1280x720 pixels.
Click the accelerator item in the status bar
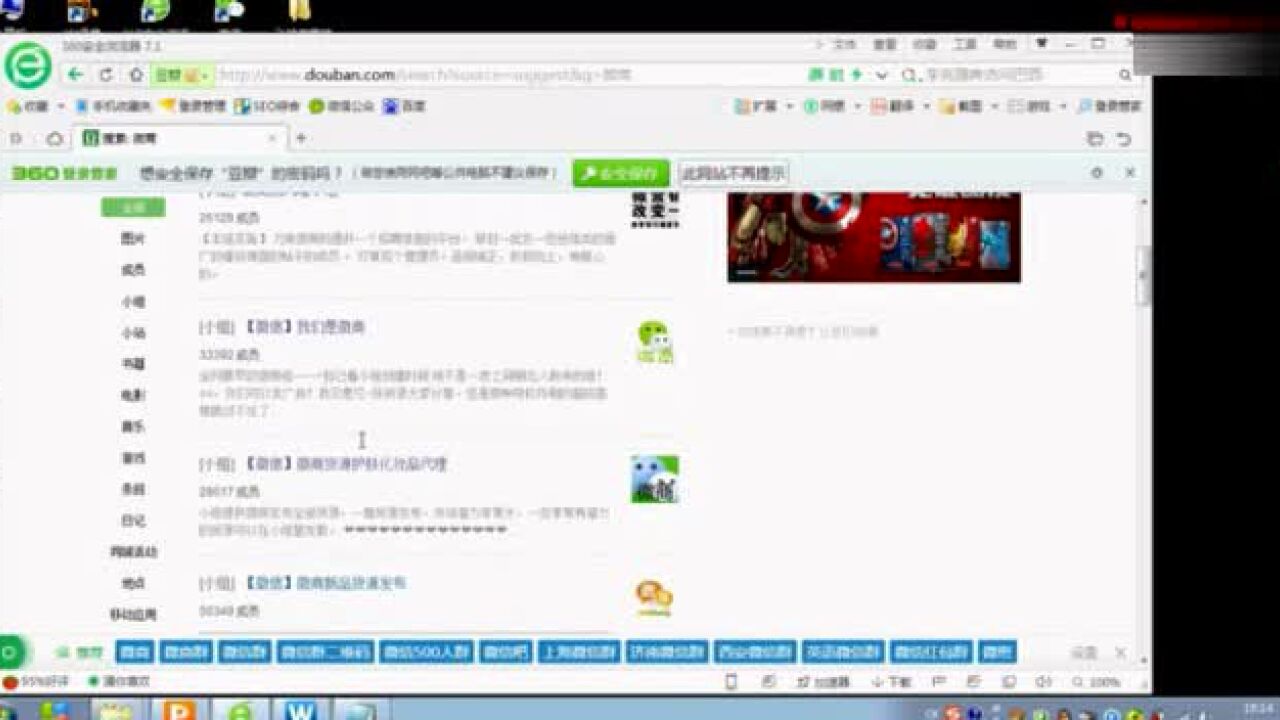(823, 682)
